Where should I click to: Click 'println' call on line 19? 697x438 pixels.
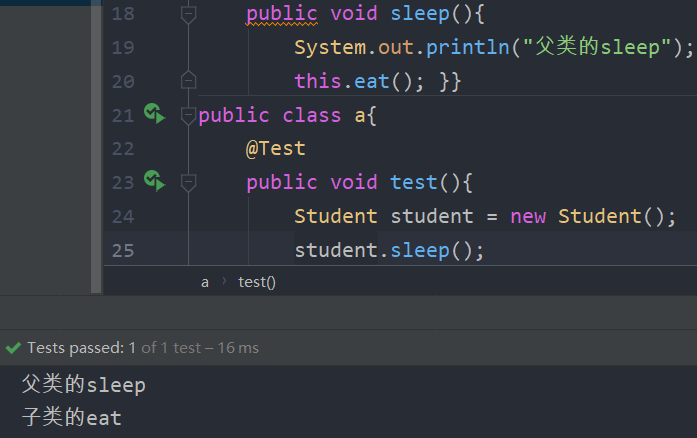467,48
